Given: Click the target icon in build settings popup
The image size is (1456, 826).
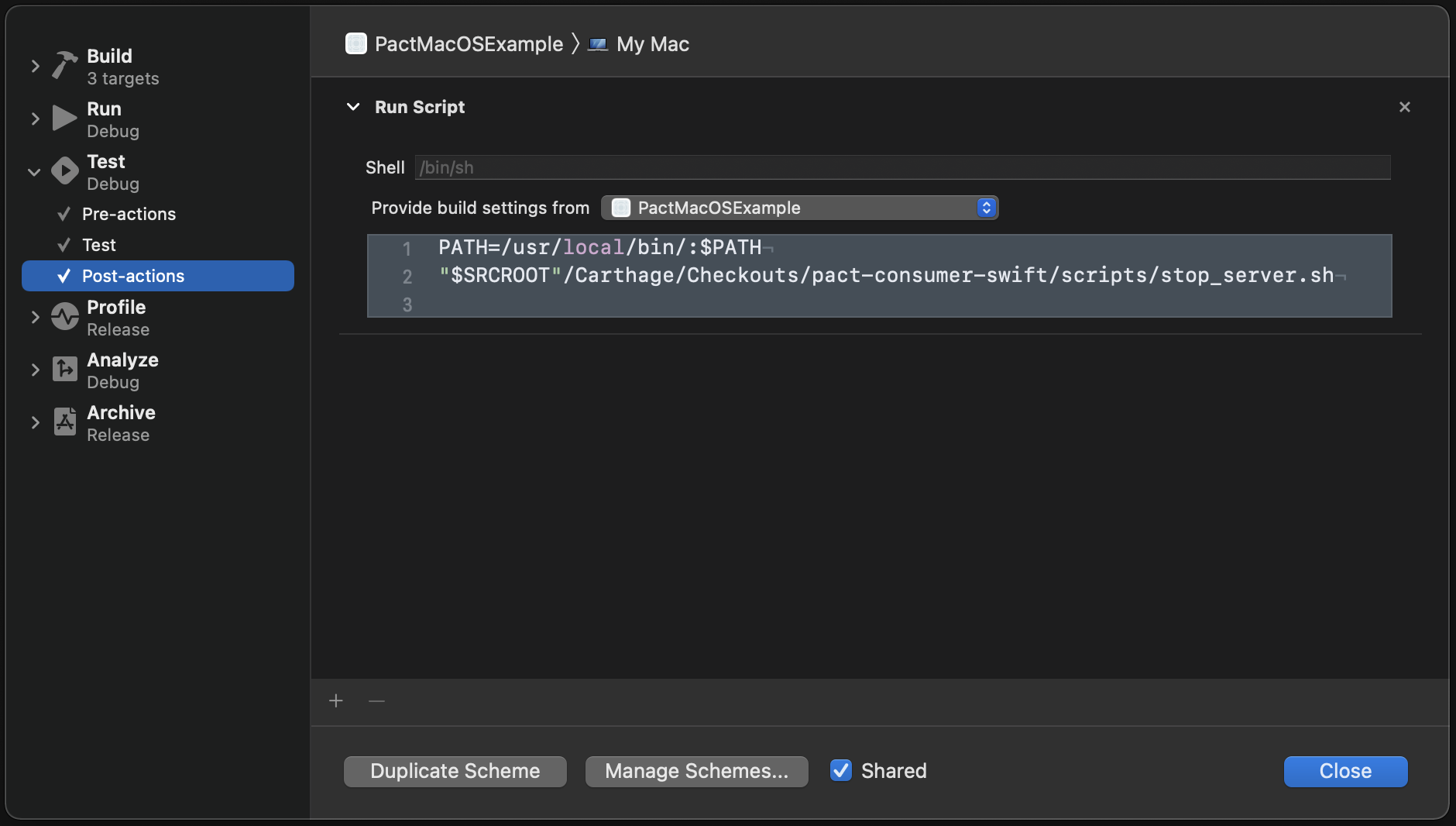Looking at the screenshot, I should click(x=621, y=208).
